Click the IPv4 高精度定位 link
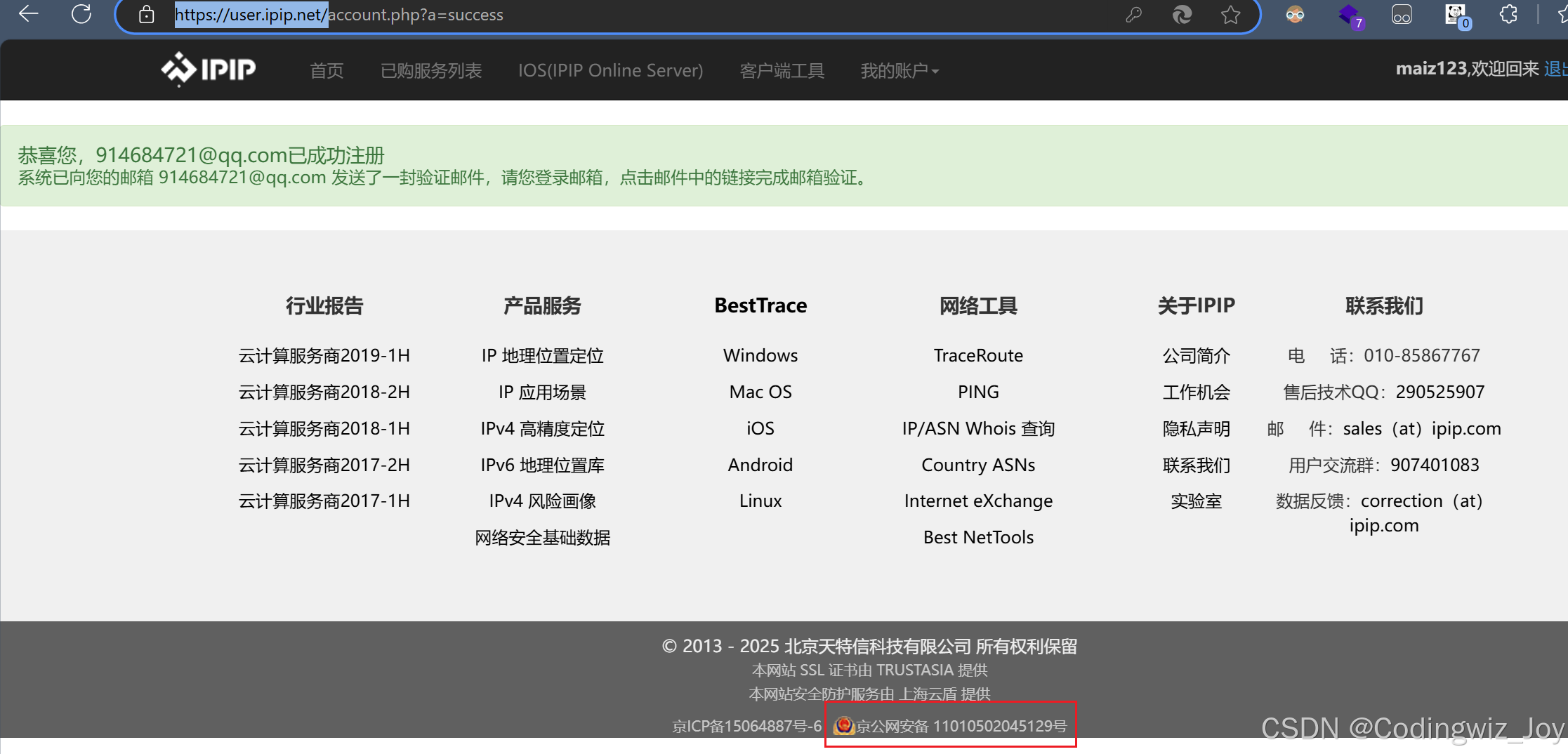Screen dimensions: 1568x754 [542, 428]
